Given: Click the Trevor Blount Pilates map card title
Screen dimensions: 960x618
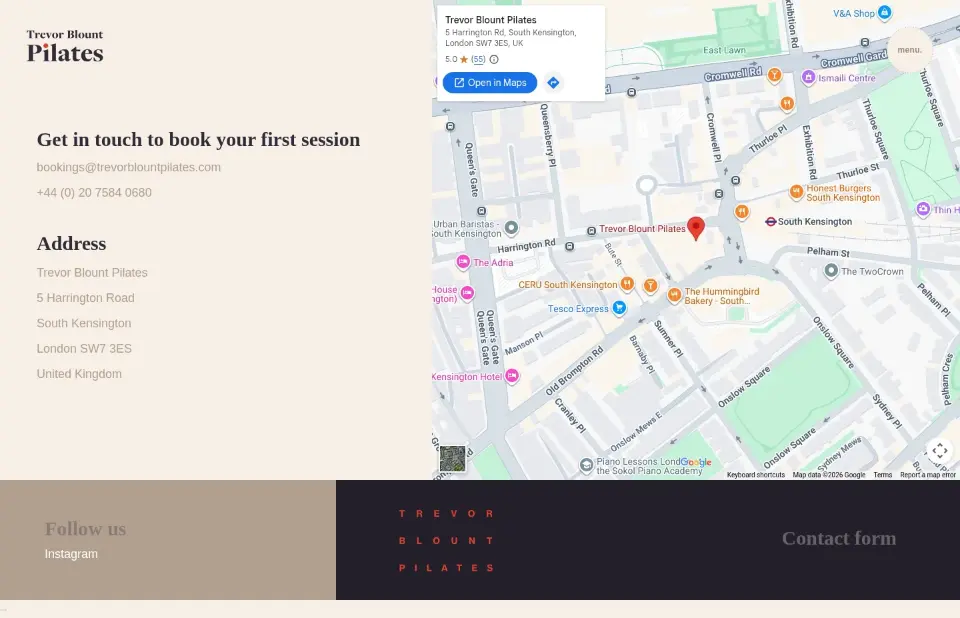Looking at the screenshot, I should 490,20.
